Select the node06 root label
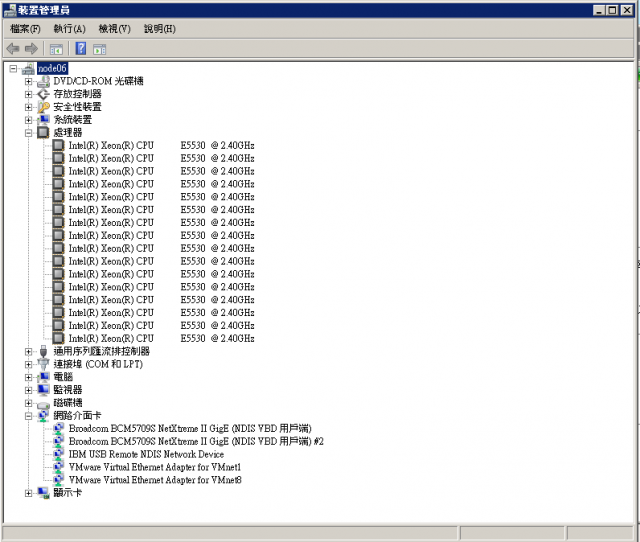This screenshot has height=542, width=640. pos(52,69)
